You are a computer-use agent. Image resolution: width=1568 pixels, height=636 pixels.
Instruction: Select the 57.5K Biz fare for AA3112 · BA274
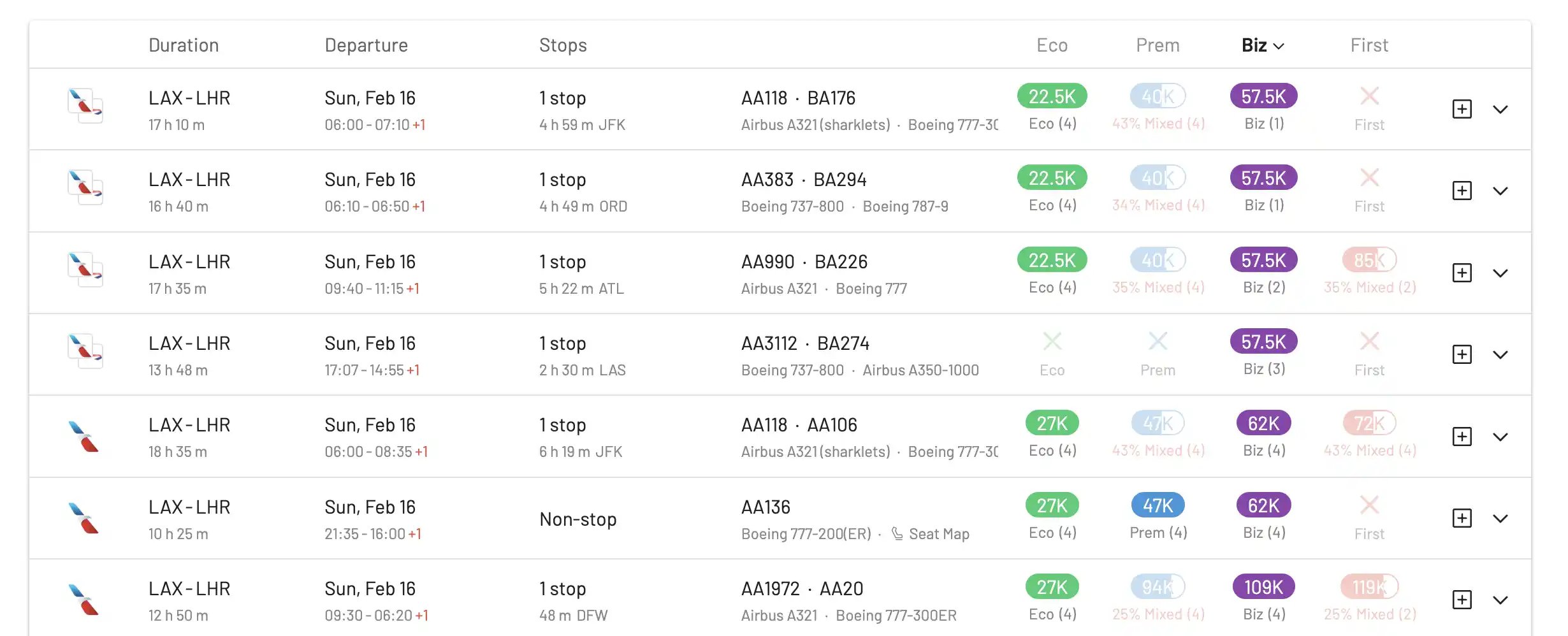(x=1263, y=342)
